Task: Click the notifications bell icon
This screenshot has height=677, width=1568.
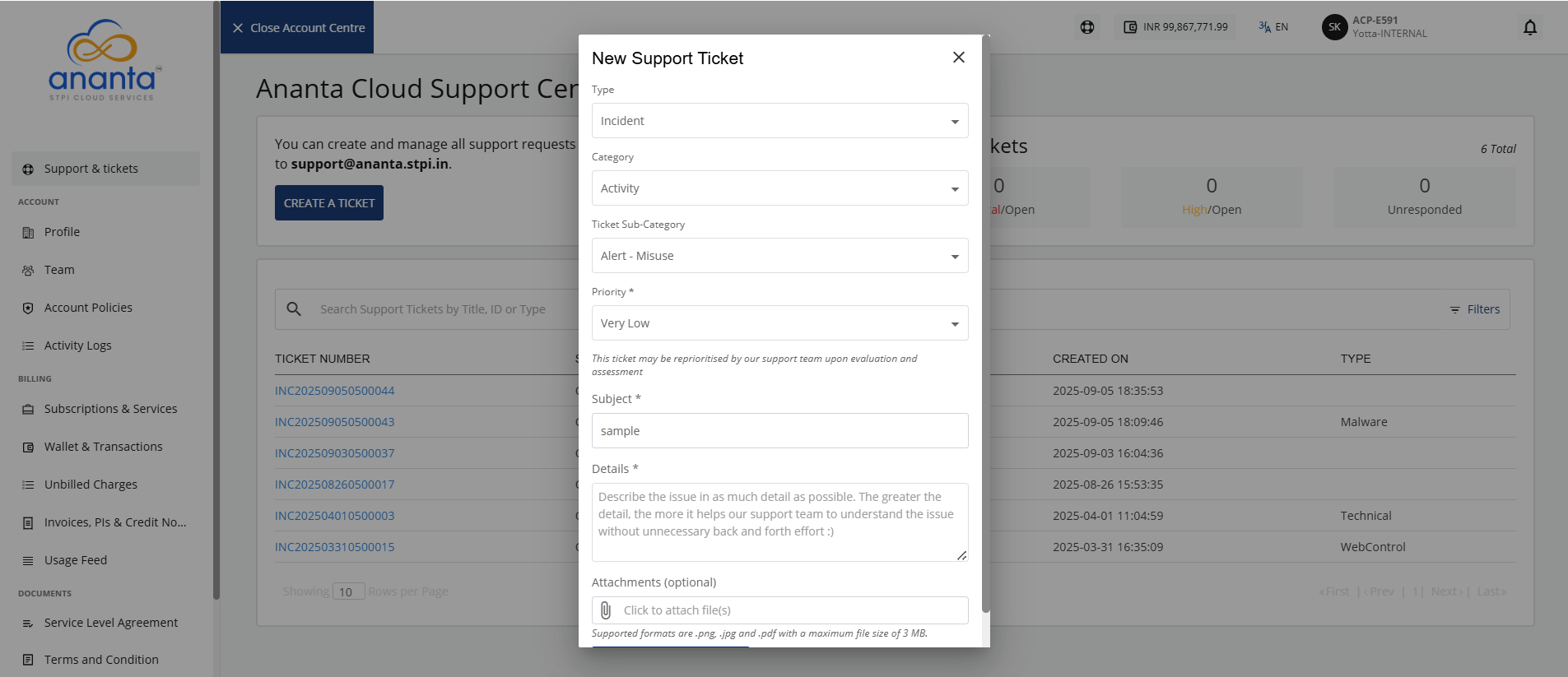Action: coord(1529,27)
